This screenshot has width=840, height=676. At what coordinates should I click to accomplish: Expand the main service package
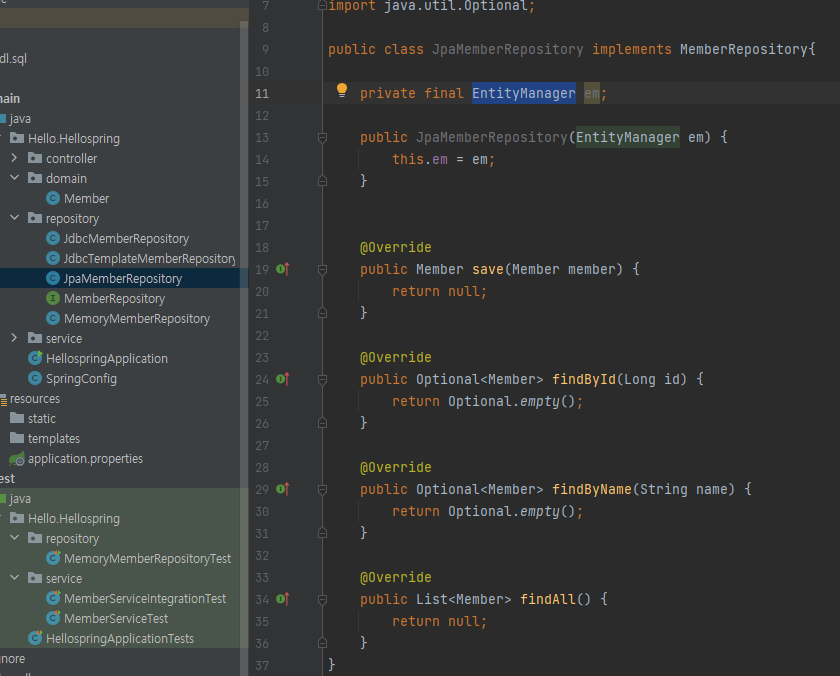[14, 338]
